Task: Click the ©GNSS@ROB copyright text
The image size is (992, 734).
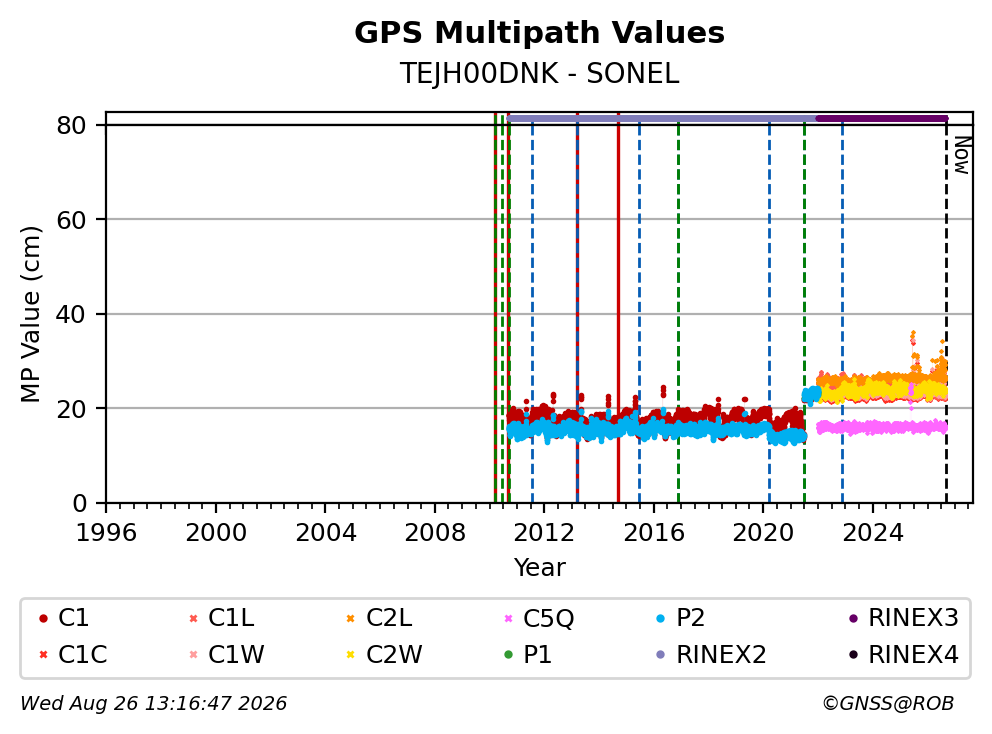Action: click(x=888, y=704)
